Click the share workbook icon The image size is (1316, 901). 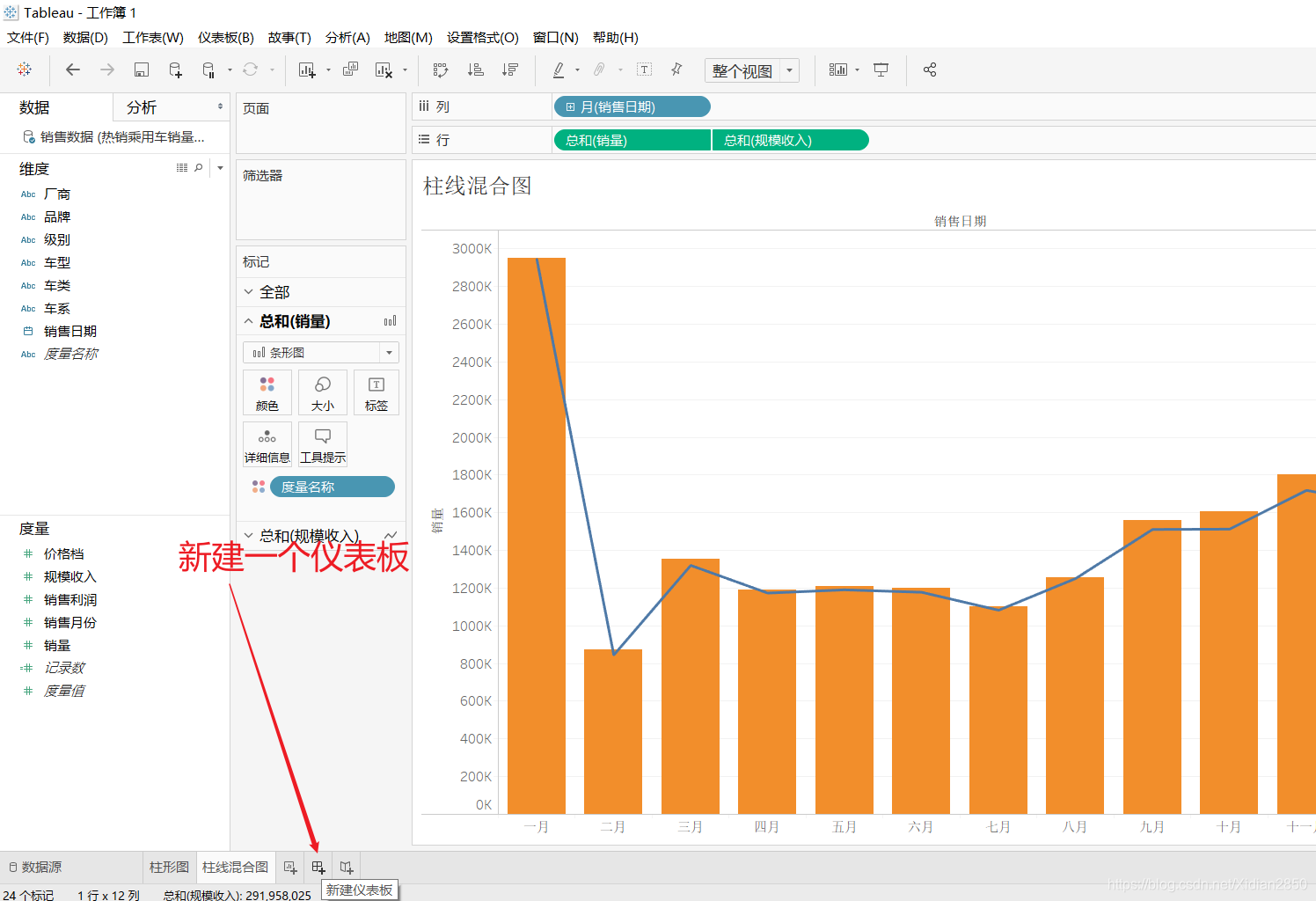930,70
